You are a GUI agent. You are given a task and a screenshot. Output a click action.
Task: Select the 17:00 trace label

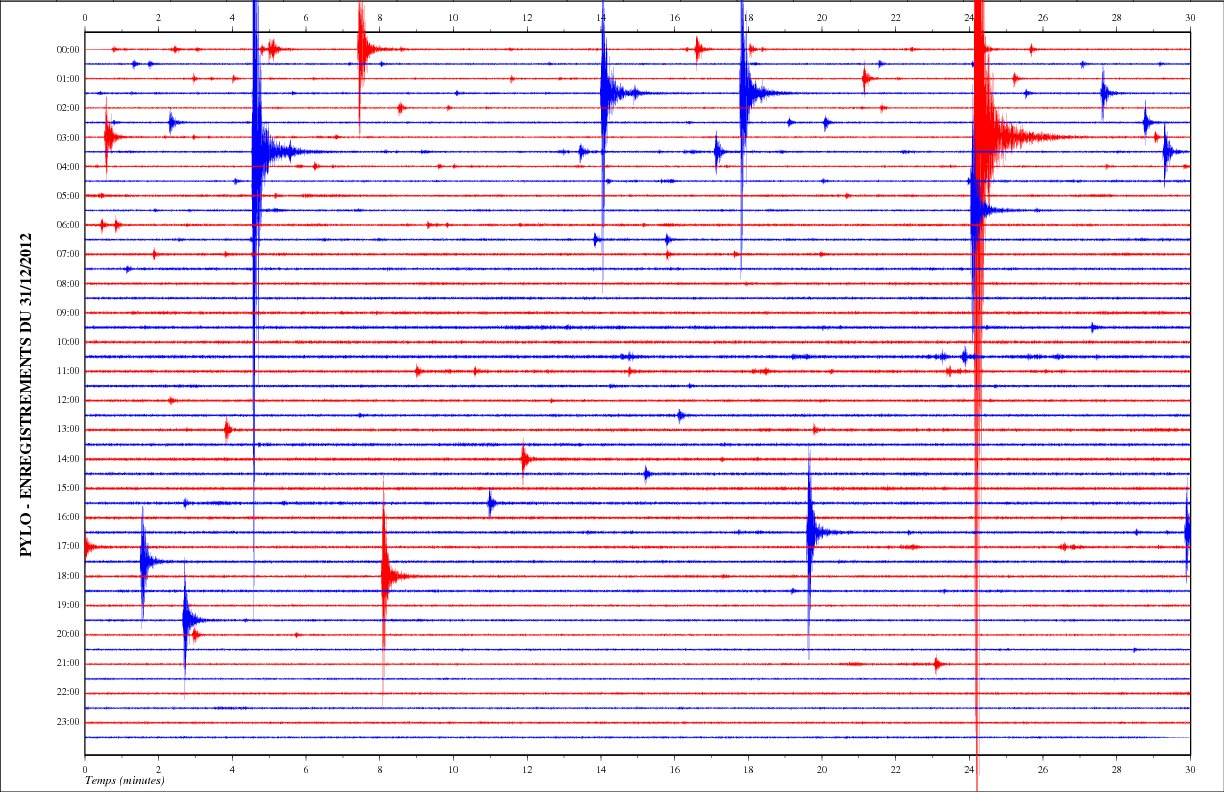[68, 547]
